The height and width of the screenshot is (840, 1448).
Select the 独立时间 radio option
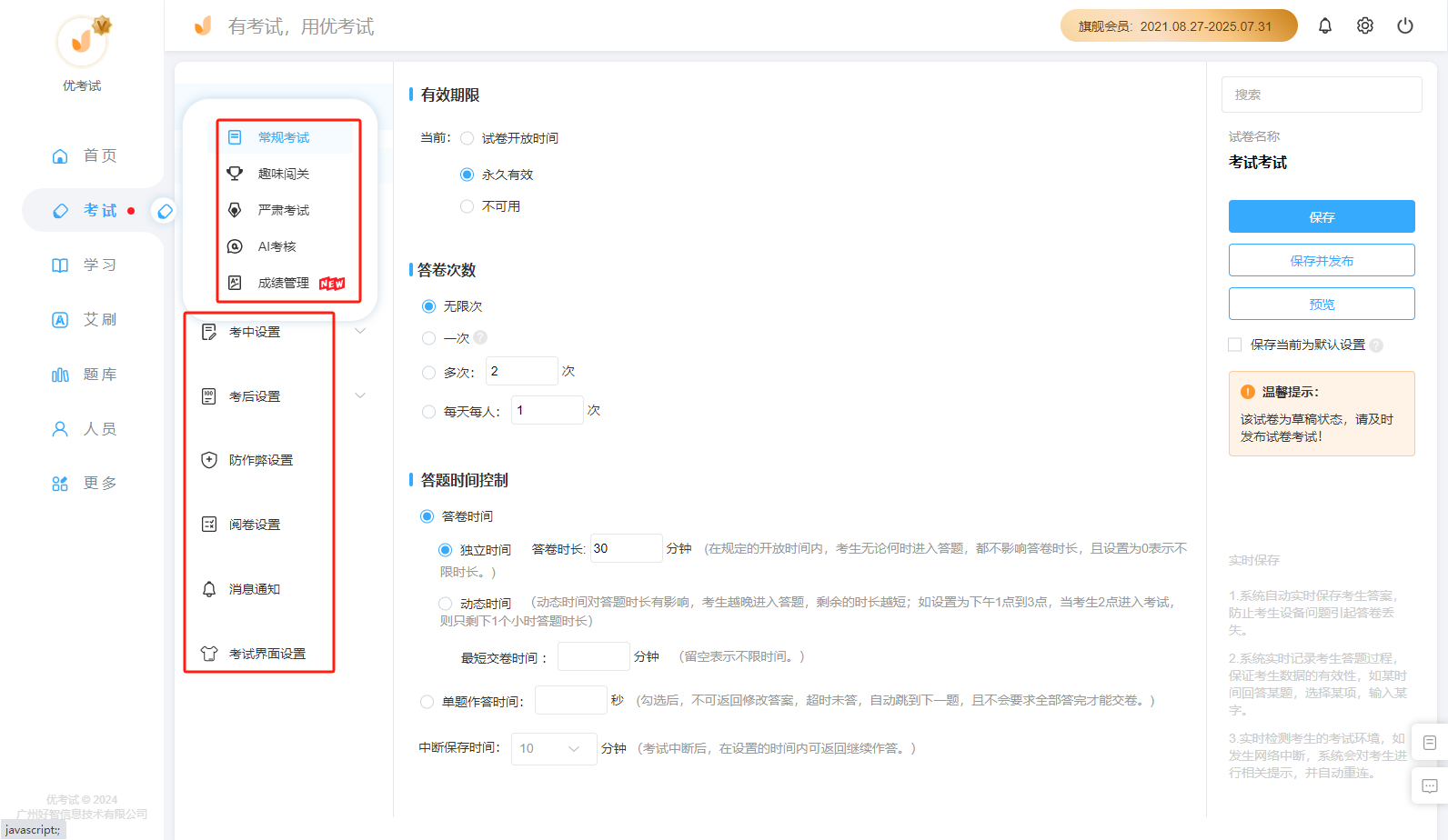[445, 550]
